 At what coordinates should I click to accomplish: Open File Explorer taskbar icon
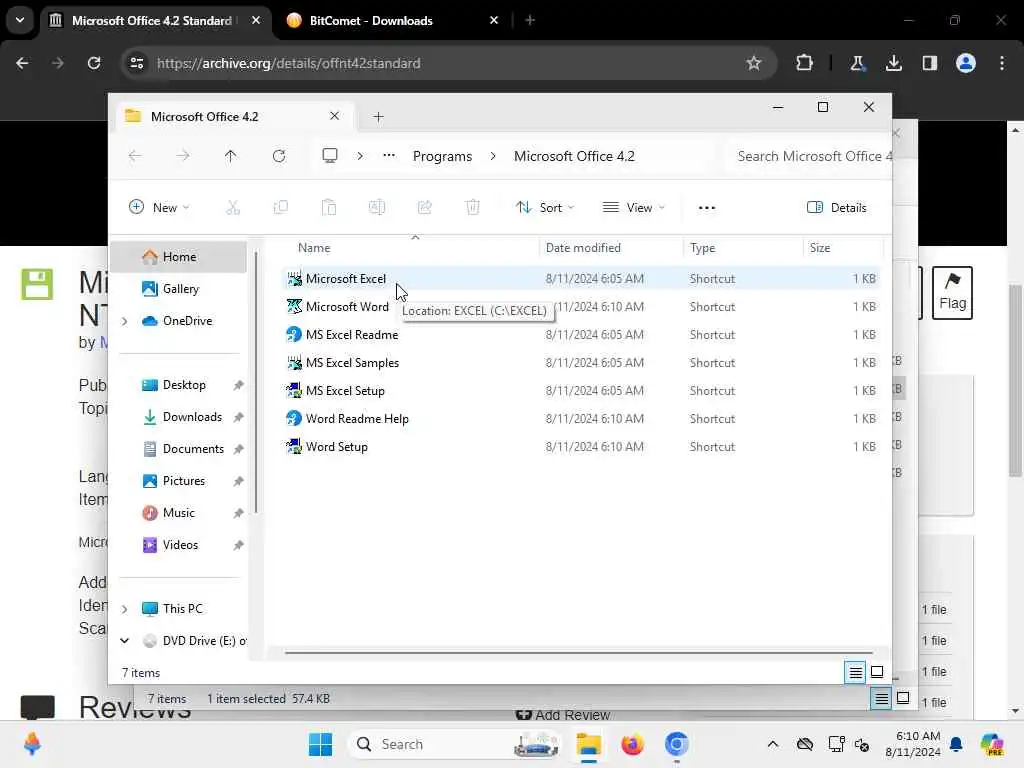click(588, 744)
